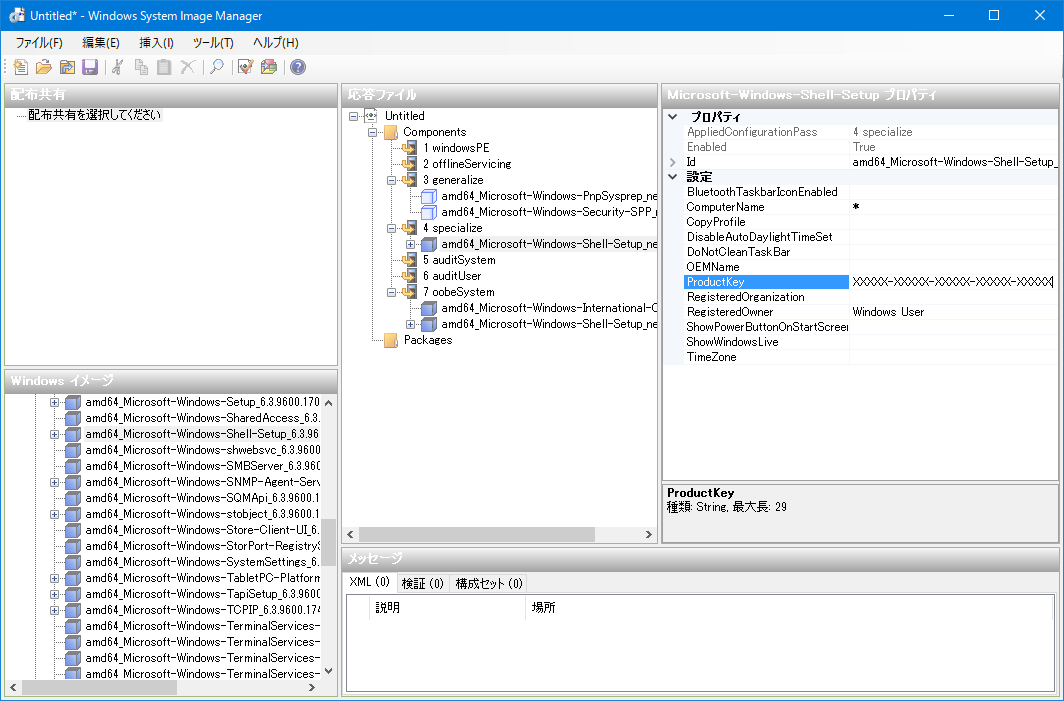Select amd64_Microsoft-Windows-Store-Client-UI in Windows image
Viewport: 1064px width, 701px height.
click(202, 530)
